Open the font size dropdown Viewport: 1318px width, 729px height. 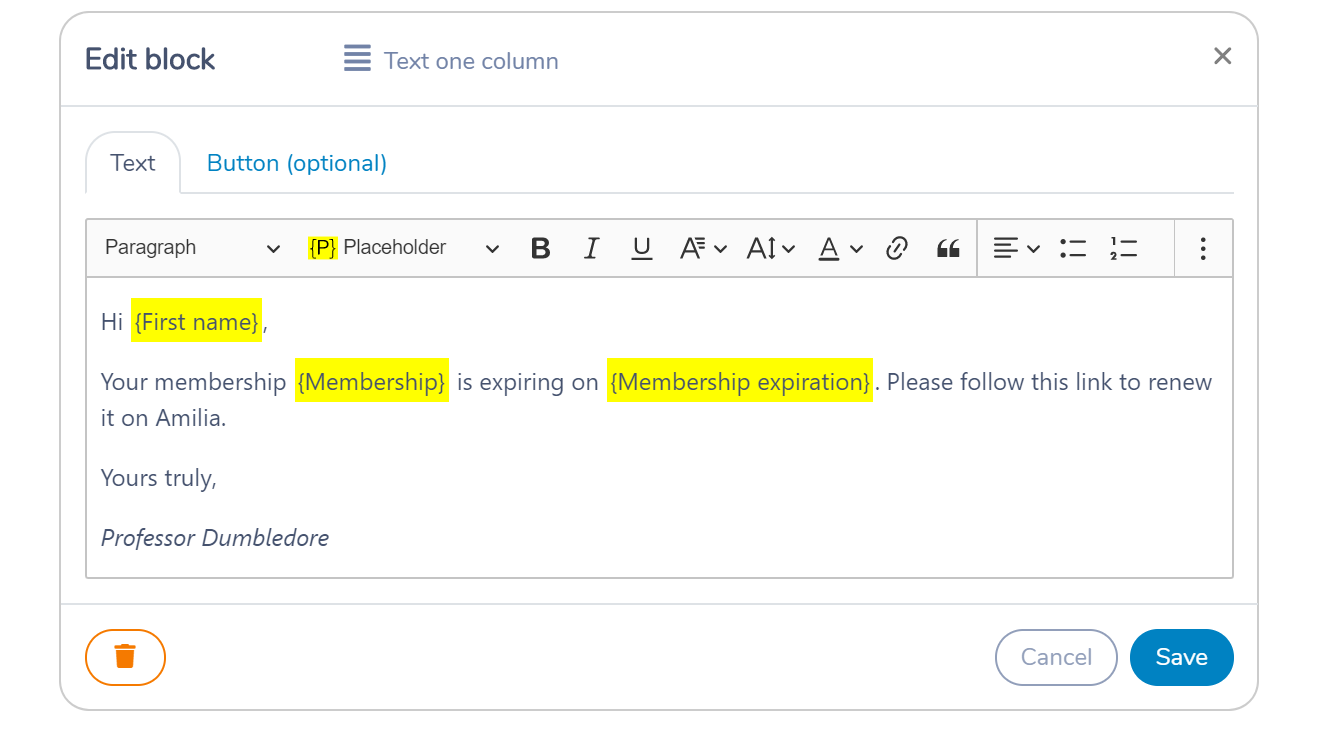tap(770, 248)
